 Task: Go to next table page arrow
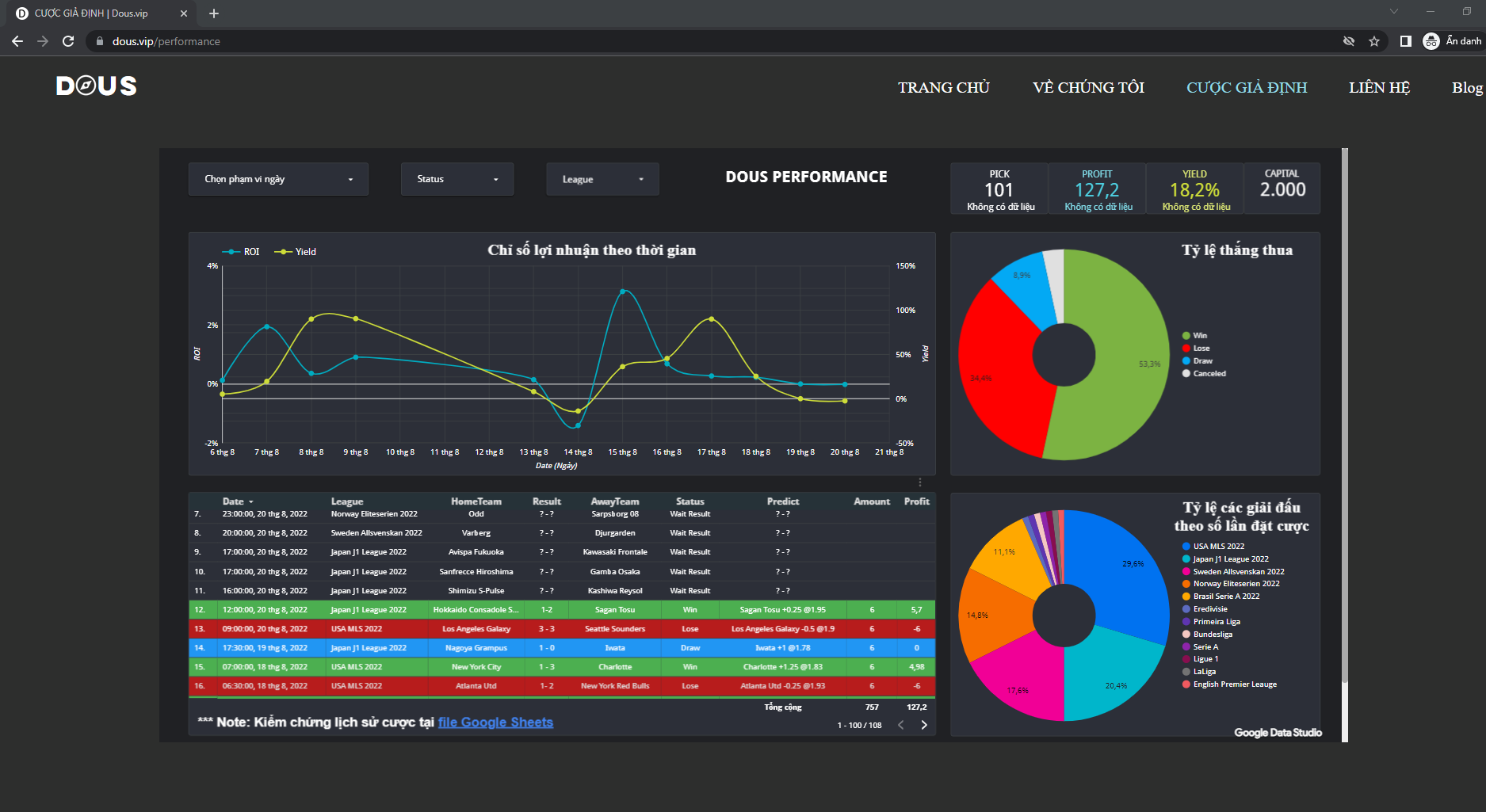pyautogui.click(x=924, y=725)
